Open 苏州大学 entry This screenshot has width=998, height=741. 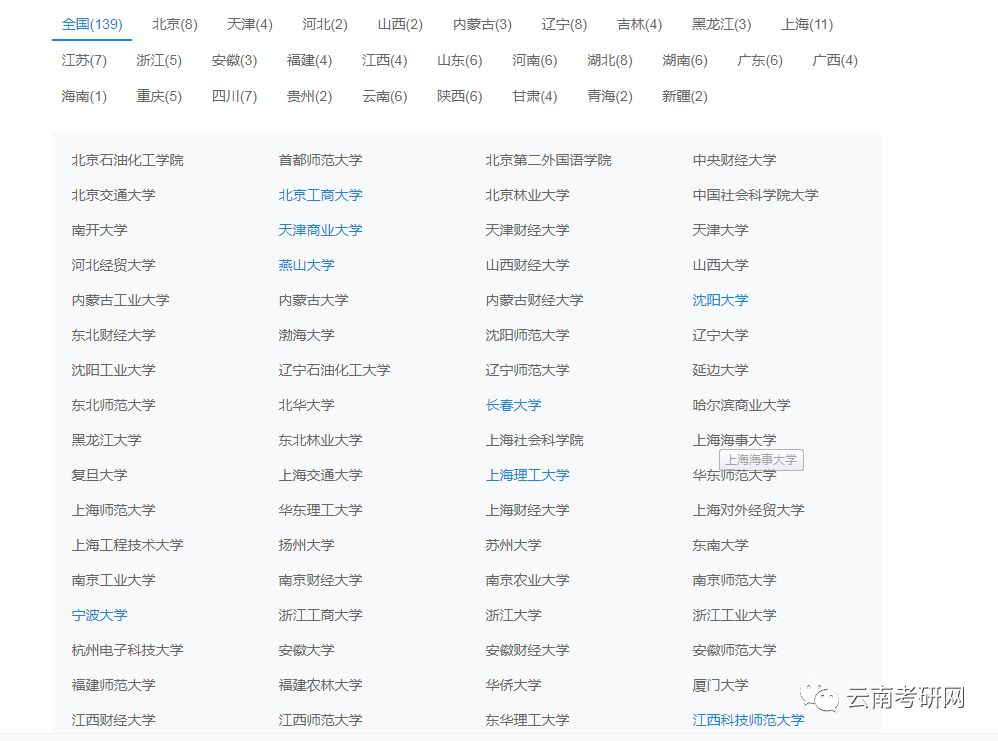(x=514, y=545)
